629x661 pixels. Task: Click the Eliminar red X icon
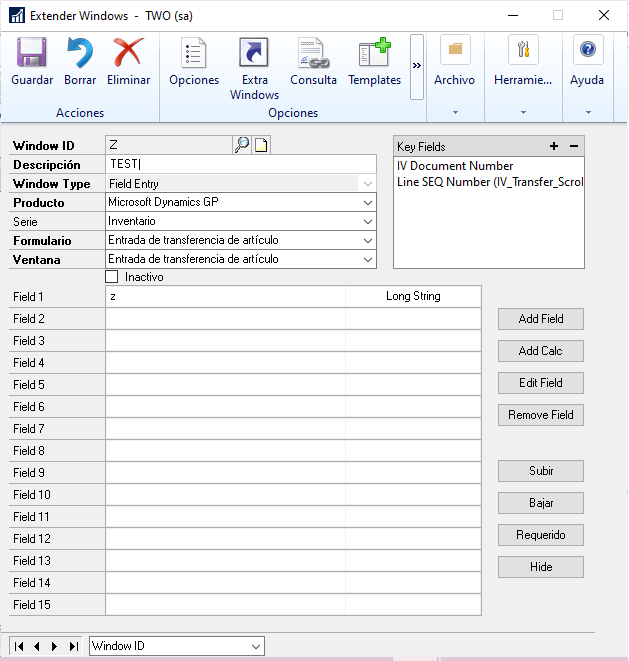128,53
